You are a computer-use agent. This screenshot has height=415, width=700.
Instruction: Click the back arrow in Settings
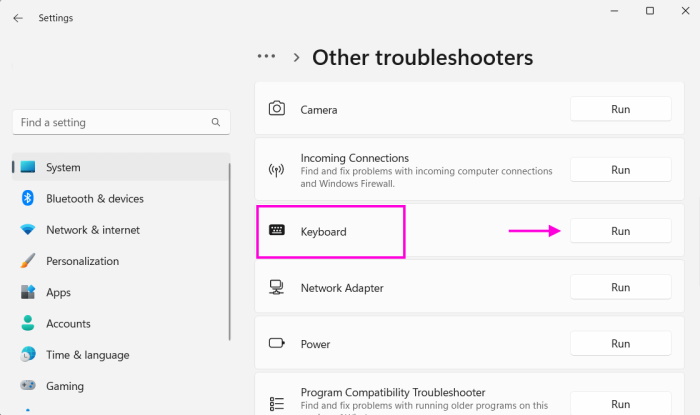[18, 18]
